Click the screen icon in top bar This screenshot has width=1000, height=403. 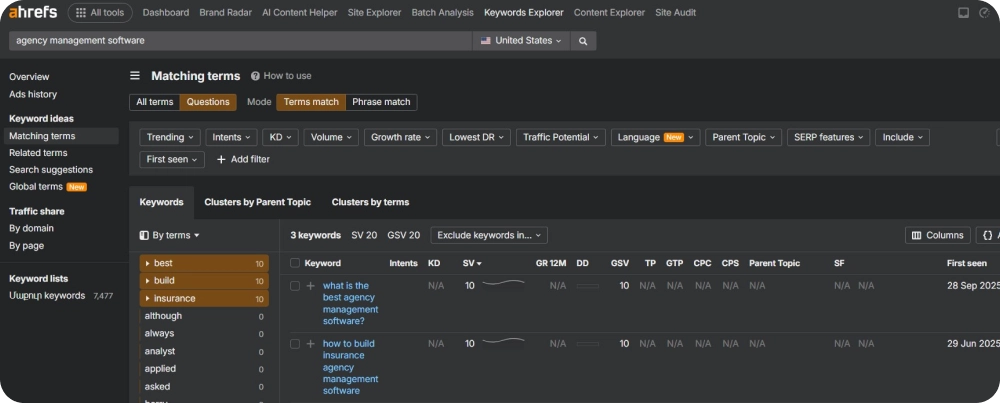pos(963,13)
